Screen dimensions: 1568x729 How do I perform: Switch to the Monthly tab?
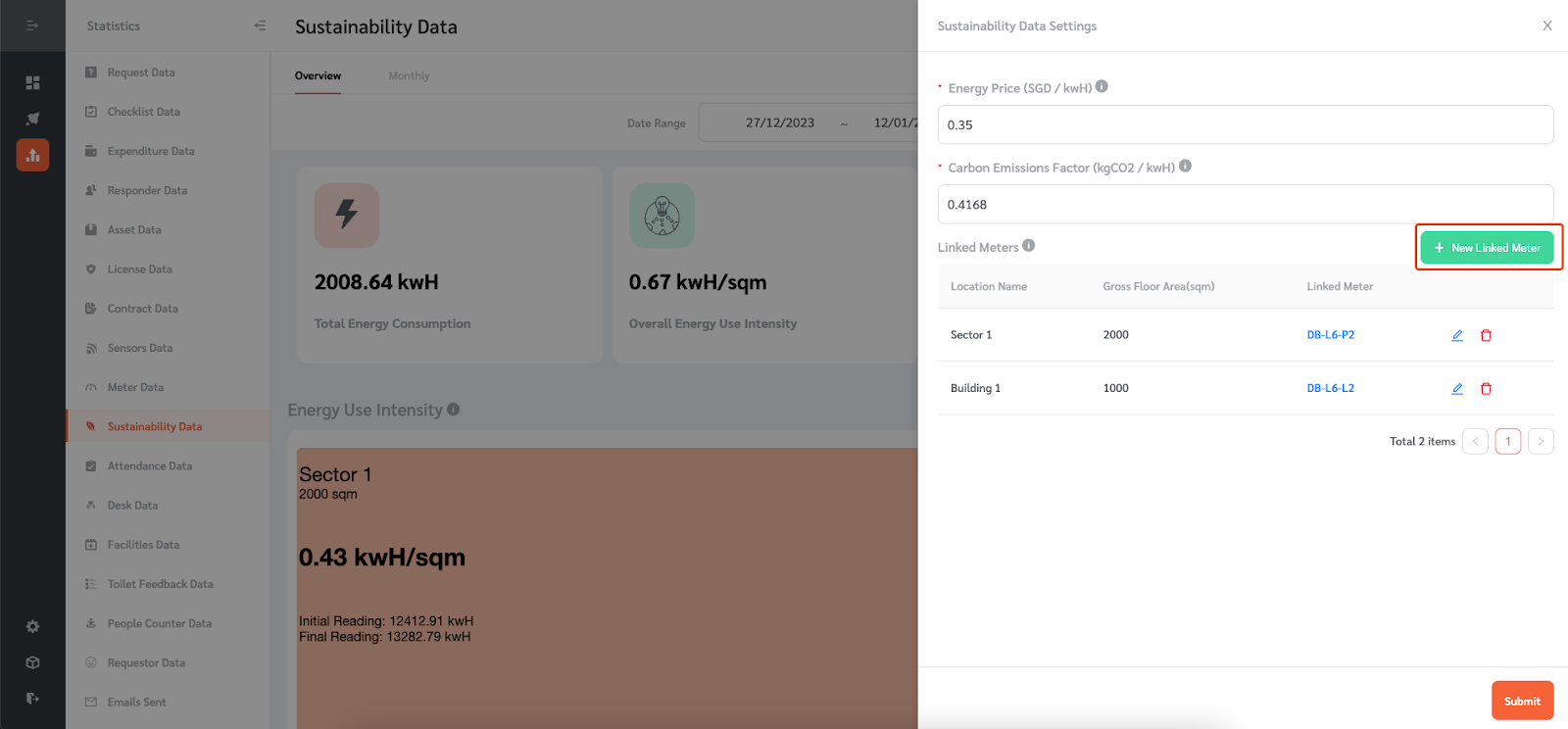click(409, 75)
